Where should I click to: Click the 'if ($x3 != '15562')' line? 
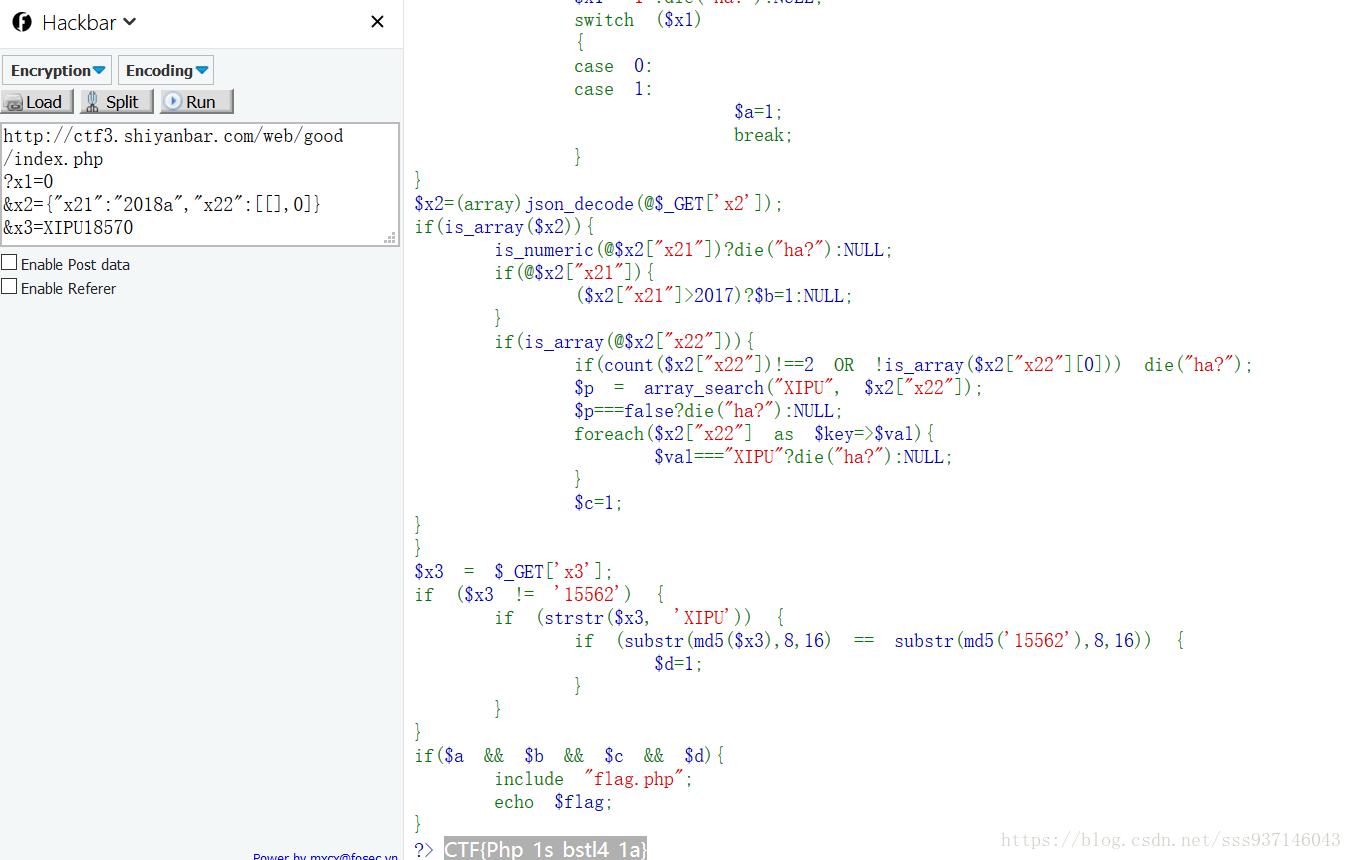[539, 595]
